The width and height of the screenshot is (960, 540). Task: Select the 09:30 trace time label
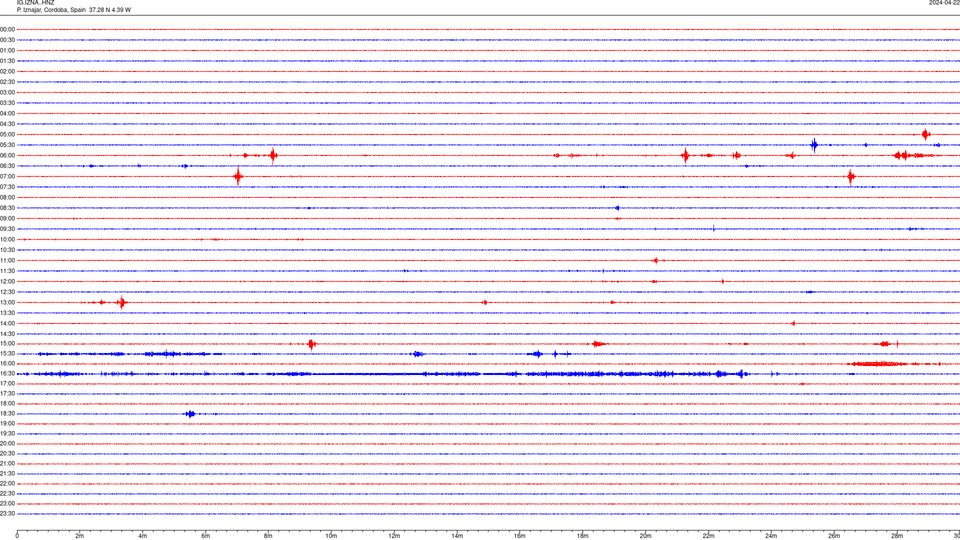[7, 229]
